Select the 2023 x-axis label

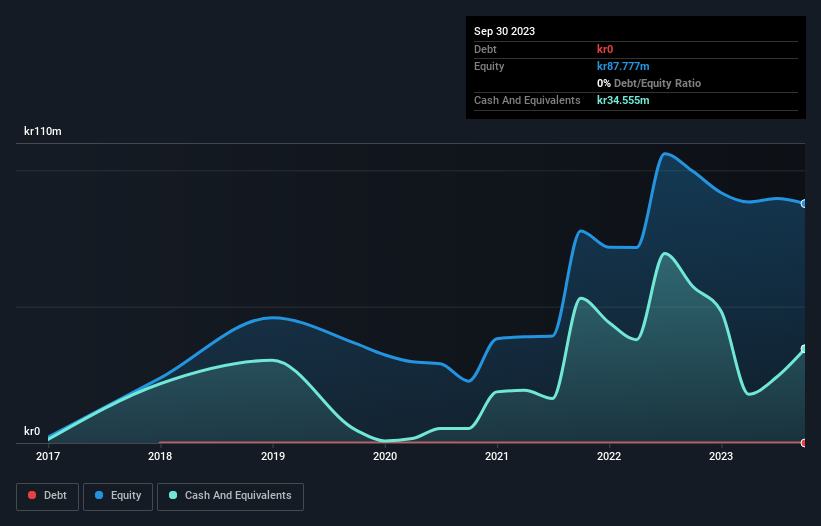click(721, 456)
